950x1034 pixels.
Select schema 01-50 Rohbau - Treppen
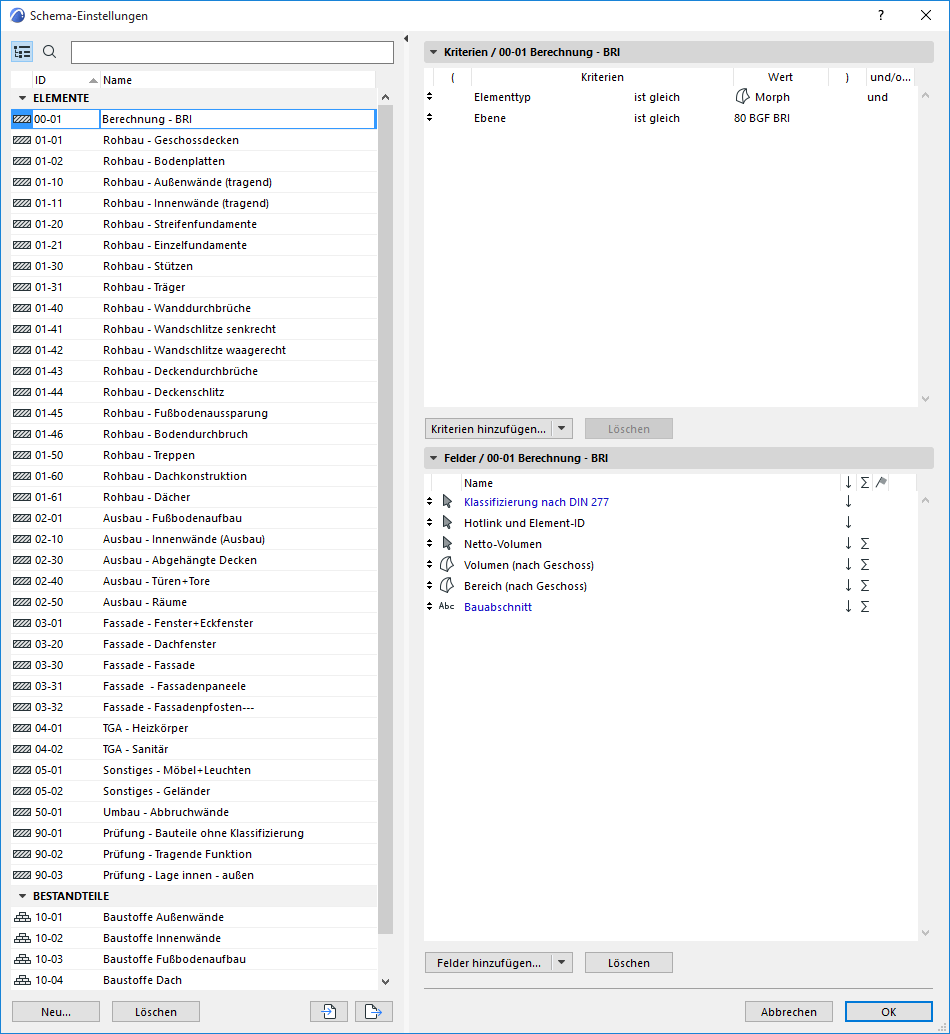194,455
